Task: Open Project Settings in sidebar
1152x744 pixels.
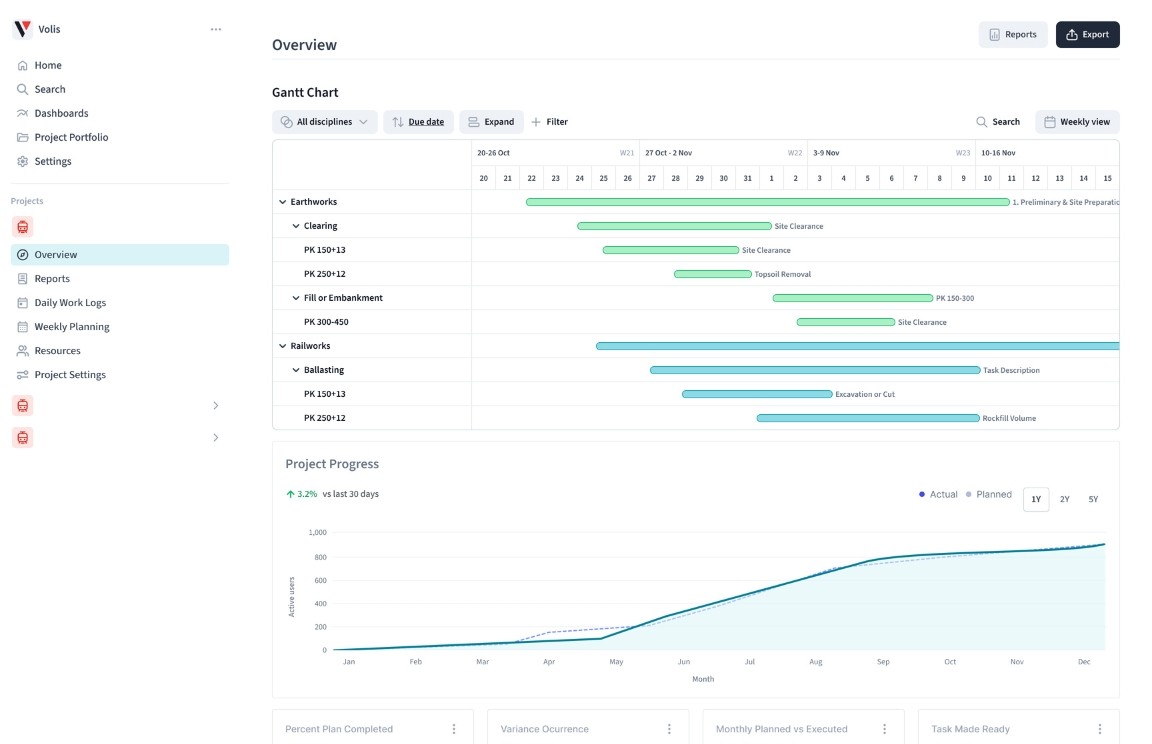Action: (x=70, y=375)
